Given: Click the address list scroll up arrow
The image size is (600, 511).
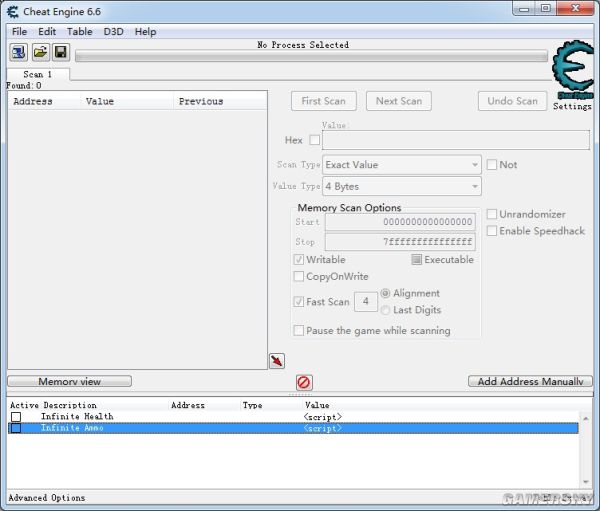Looking at the screenshot, I should click(586, 418).
